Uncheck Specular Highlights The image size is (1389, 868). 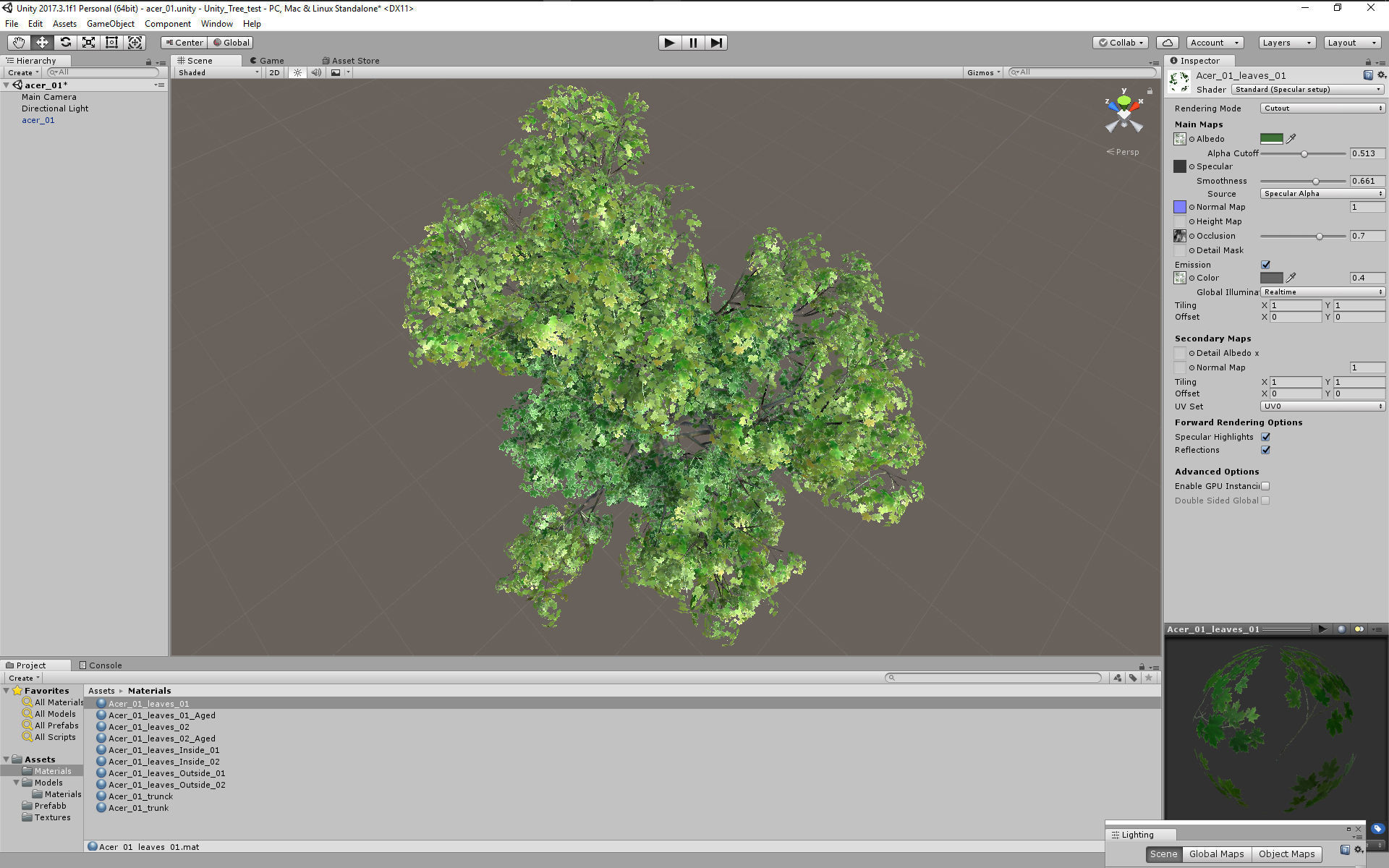point(1265,437)
